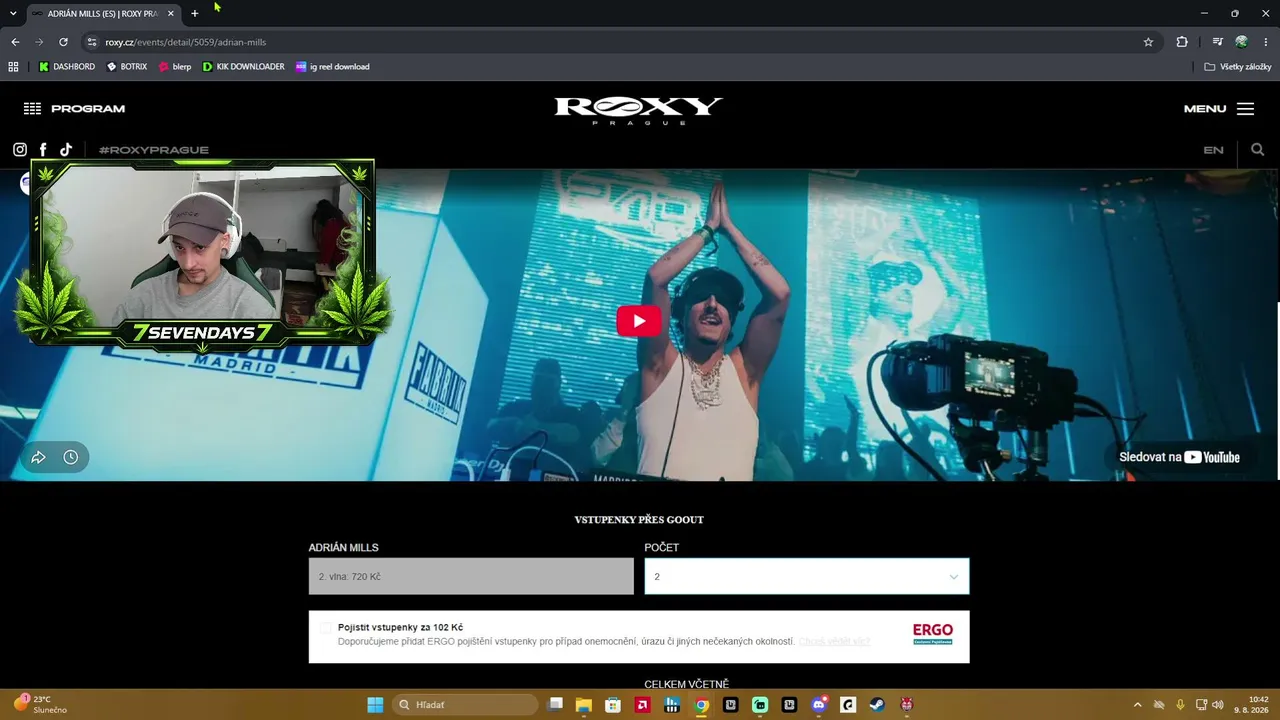Bookmark this page with the star icon
This screenshot has height=720, width=1280.
[1148, 42]
